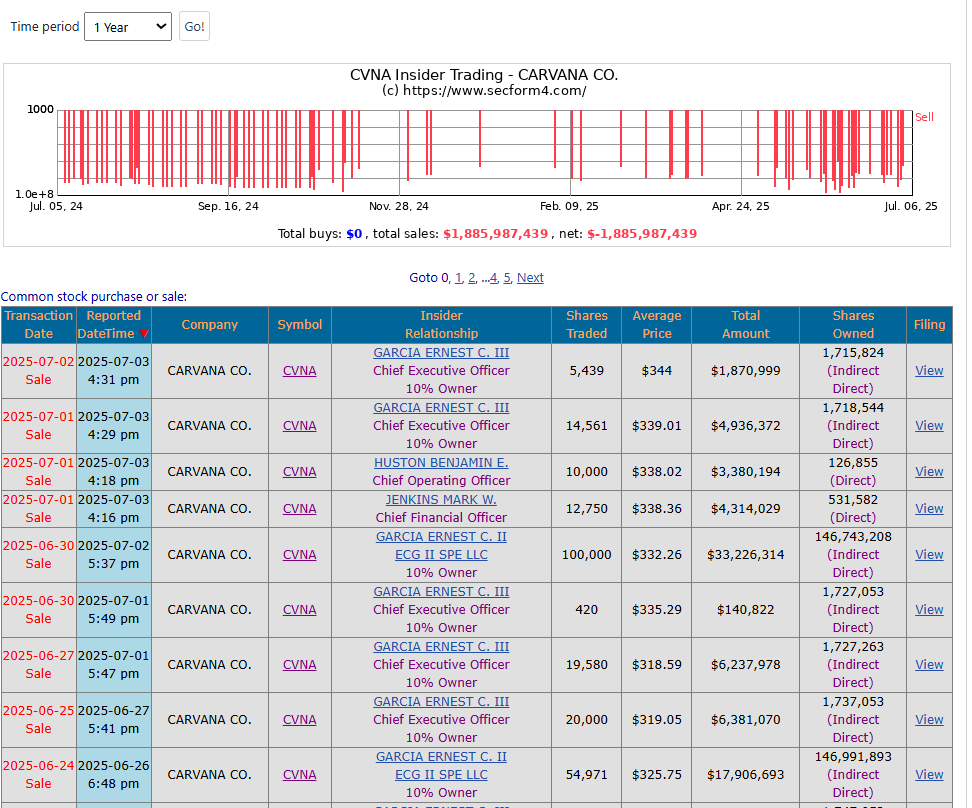
Task: Click the Company column header
Action: [210, 324]
